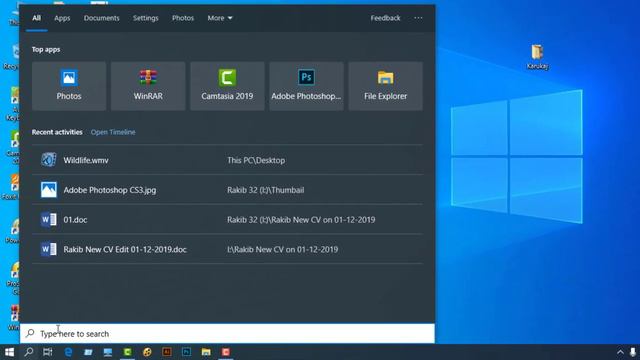This screenshot has width=640, height=360.
Task: Click the This PC\Desktop location text
Action: (x=256, y=160)
